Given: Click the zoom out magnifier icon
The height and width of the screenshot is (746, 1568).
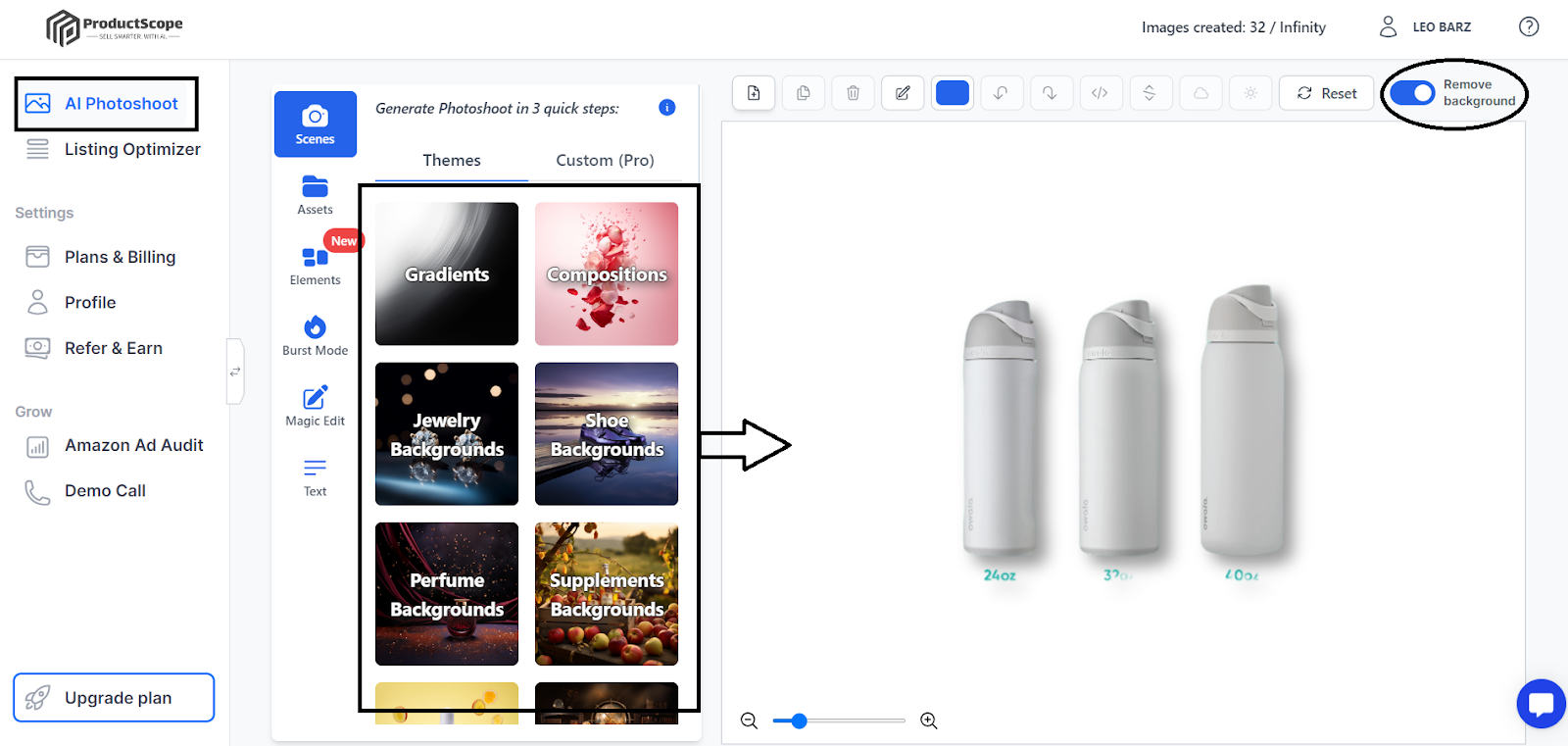Looking at the screenshot, I should (750, 721).
